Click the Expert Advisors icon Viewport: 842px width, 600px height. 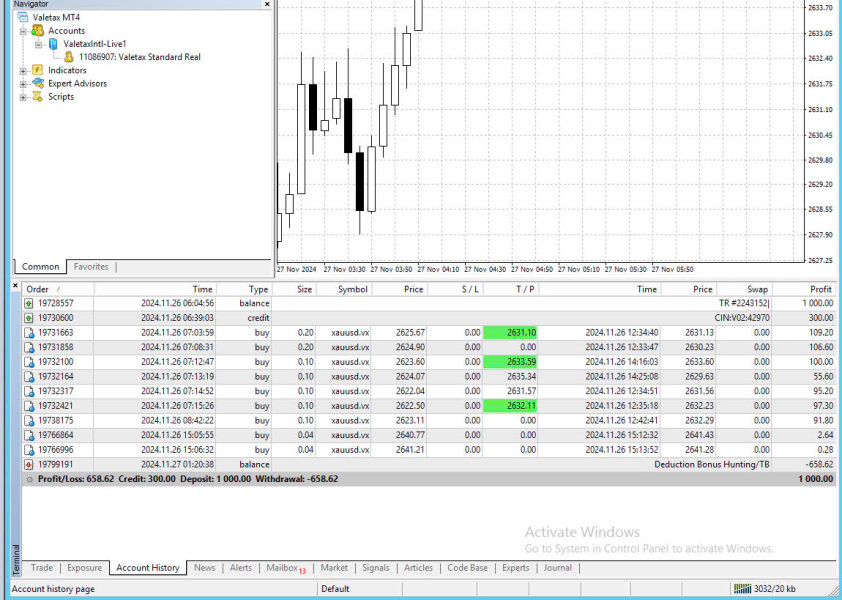click(x=38, y=83)
